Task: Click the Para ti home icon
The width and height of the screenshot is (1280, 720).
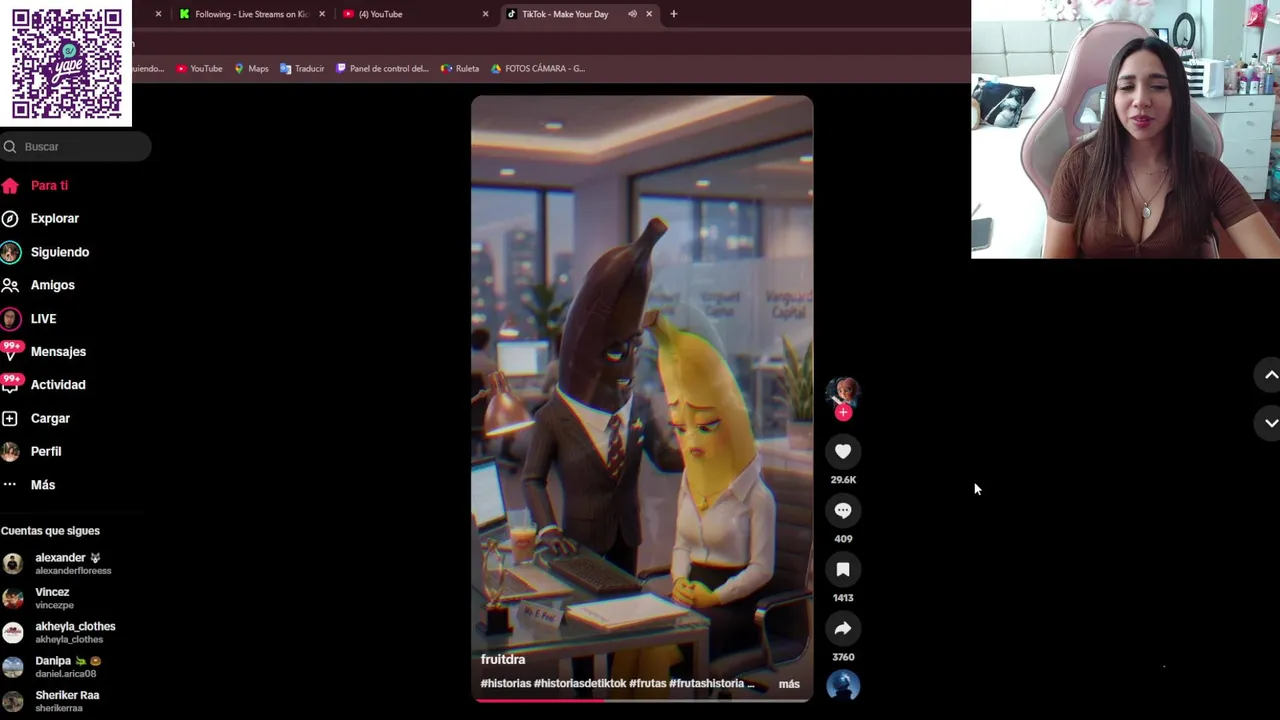Action: pos(10,186)
